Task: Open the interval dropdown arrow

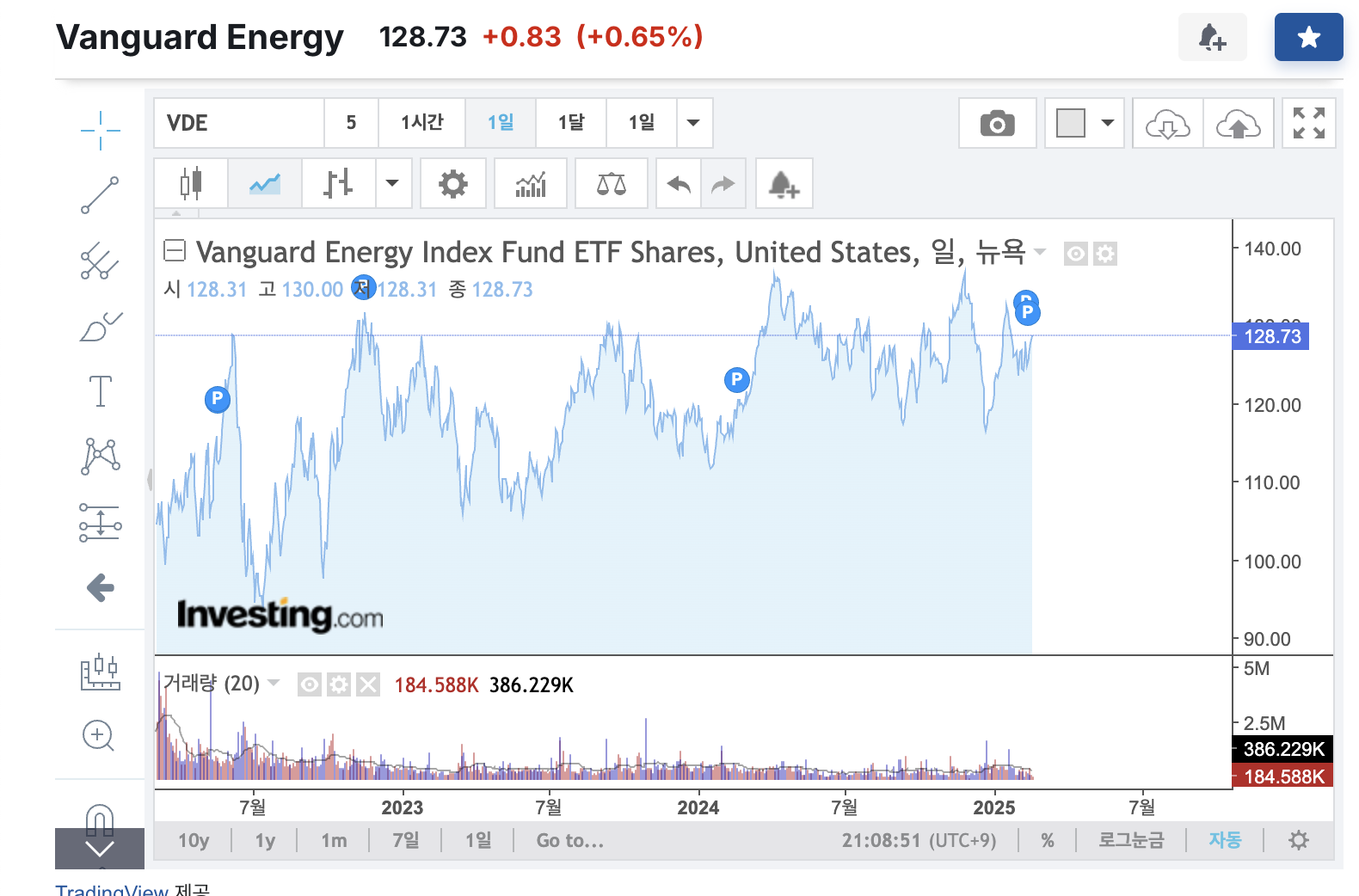Action: point(694,123)
